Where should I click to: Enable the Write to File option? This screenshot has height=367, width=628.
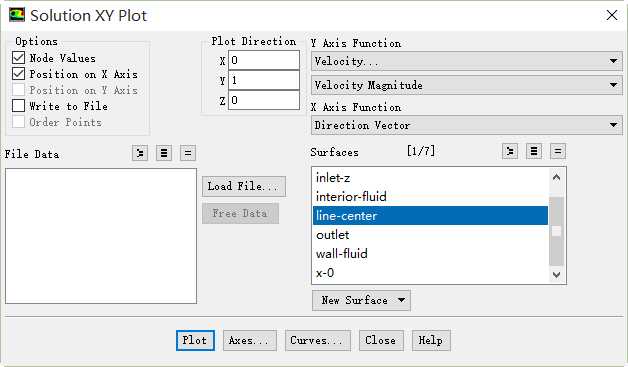18,106
